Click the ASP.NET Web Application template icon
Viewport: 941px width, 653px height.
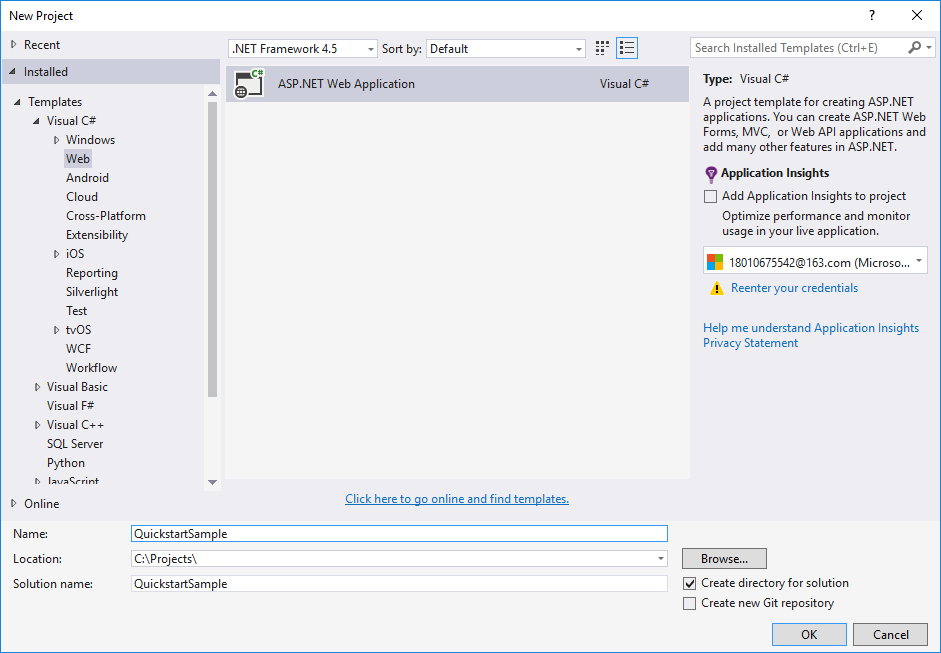pyautogui.click(x=249, y=84)
